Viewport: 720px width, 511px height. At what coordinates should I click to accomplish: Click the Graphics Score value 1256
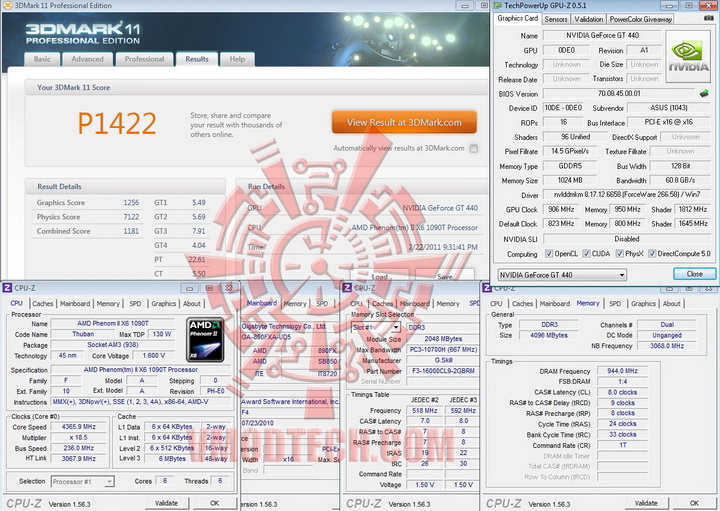(x=131, y=202)
